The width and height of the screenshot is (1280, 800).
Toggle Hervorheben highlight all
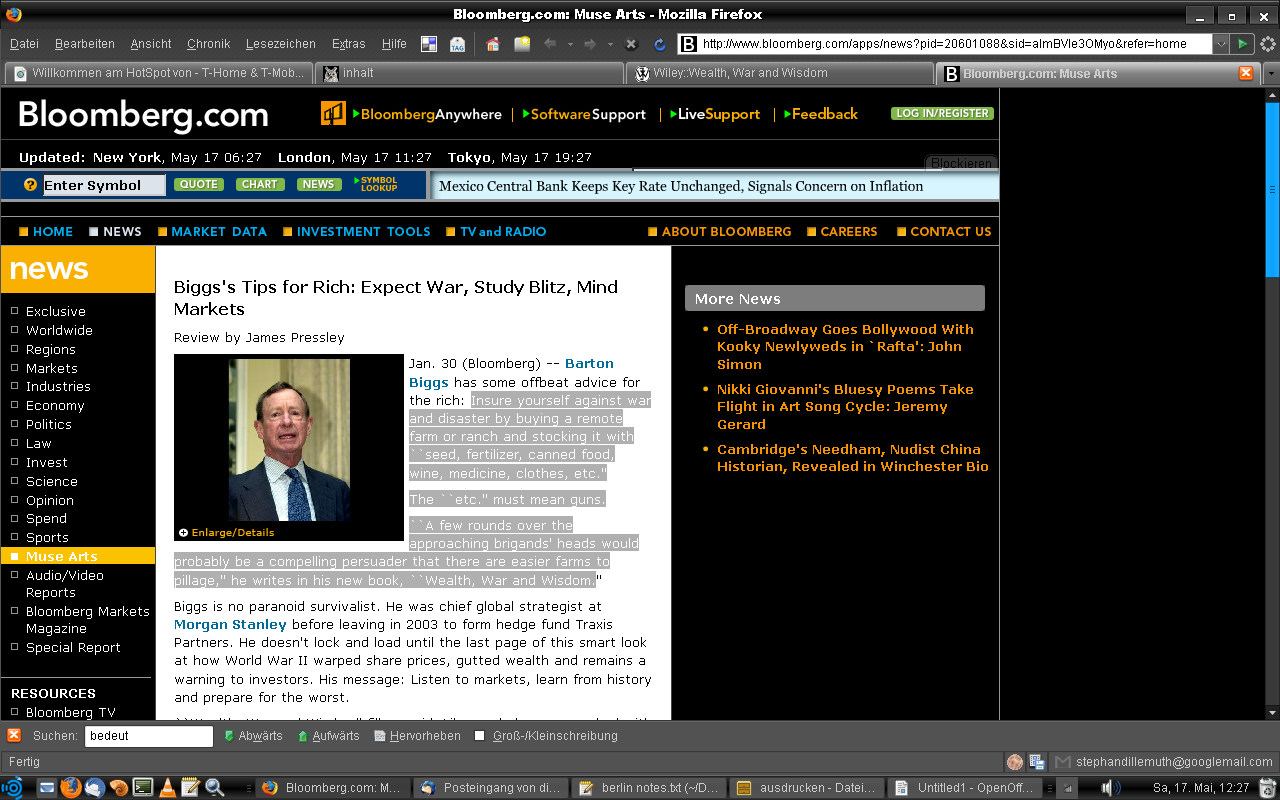pos(418,736)
